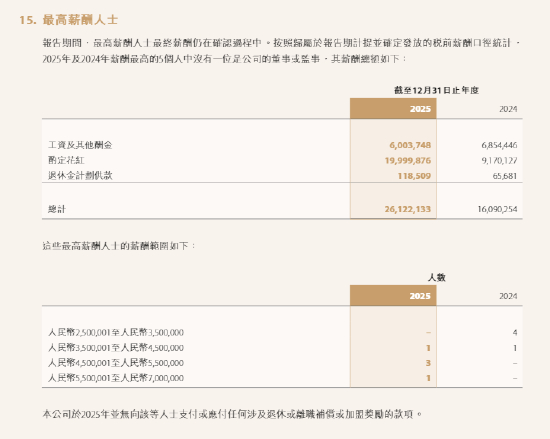The width and height of the screenshot is (550, 439).
Task: Click the 2025 count 1 for 3,500,001 range
Action: click(x=428, y=348)
